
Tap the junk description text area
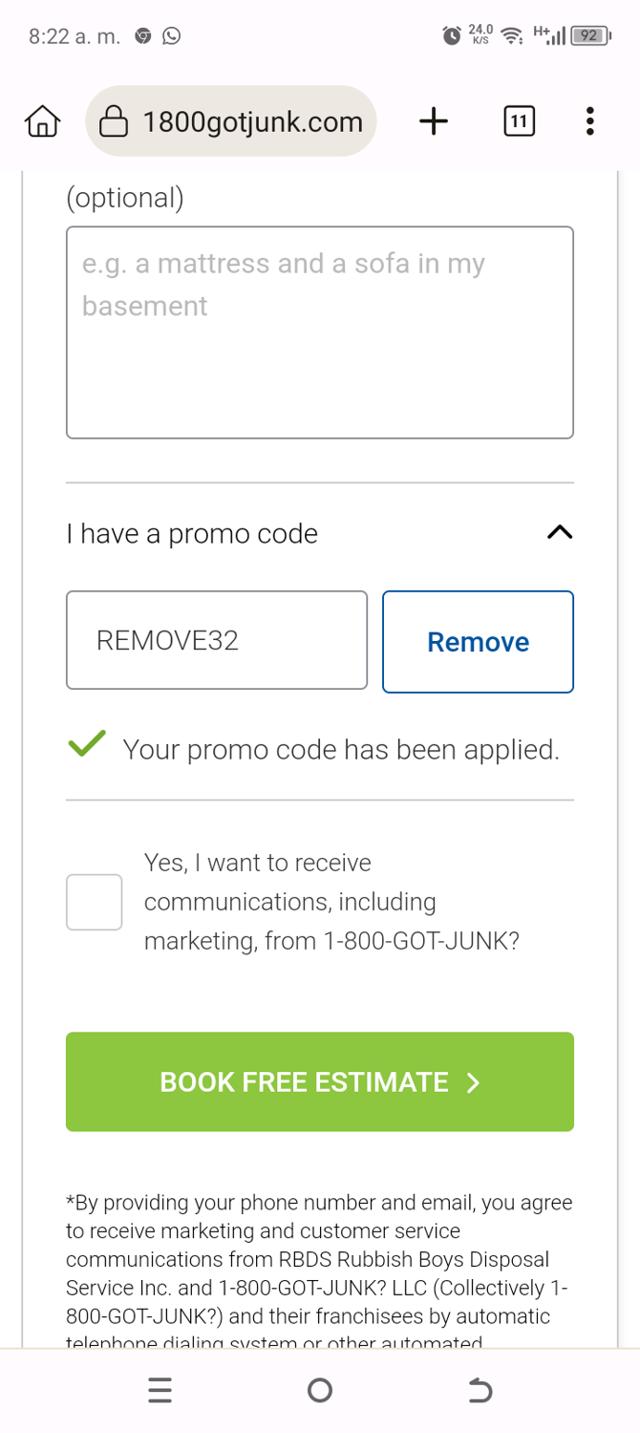(x=320, y=332)
